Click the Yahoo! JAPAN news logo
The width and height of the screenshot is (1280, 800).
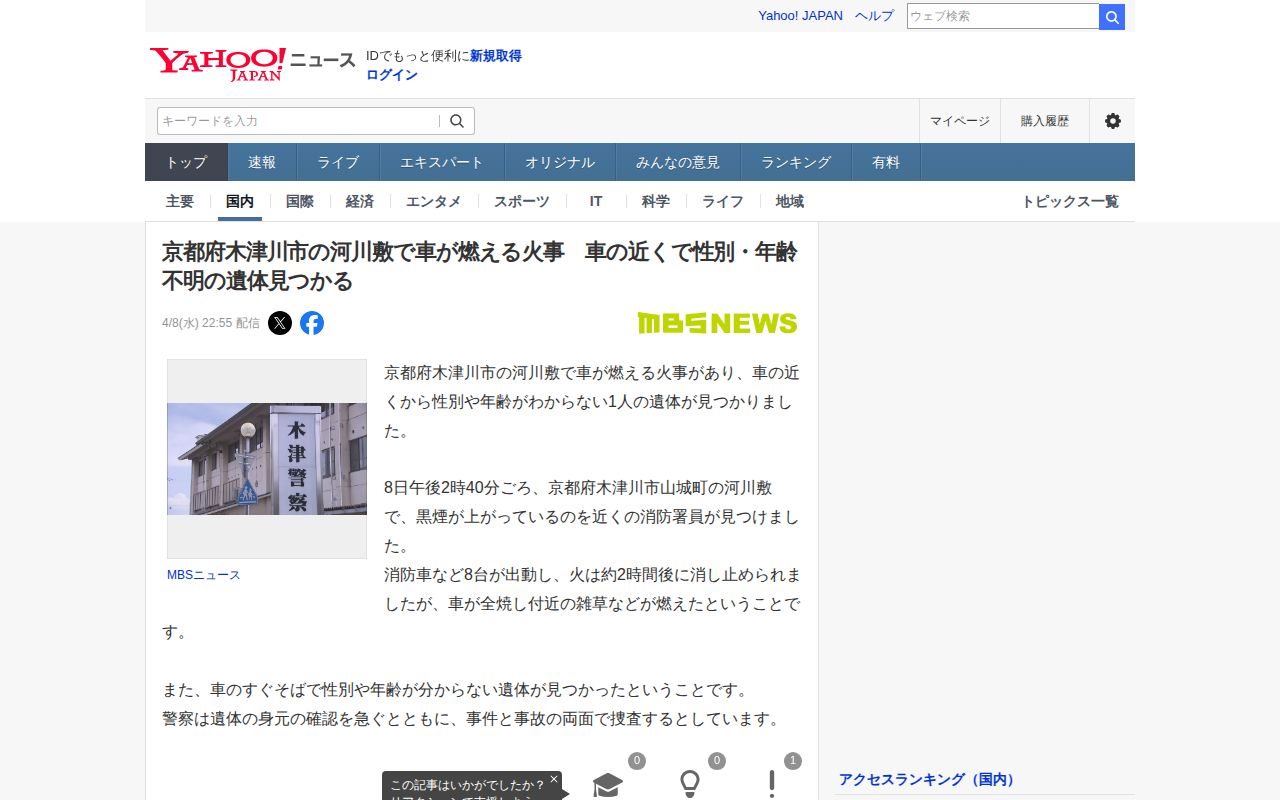coord(218,63)
